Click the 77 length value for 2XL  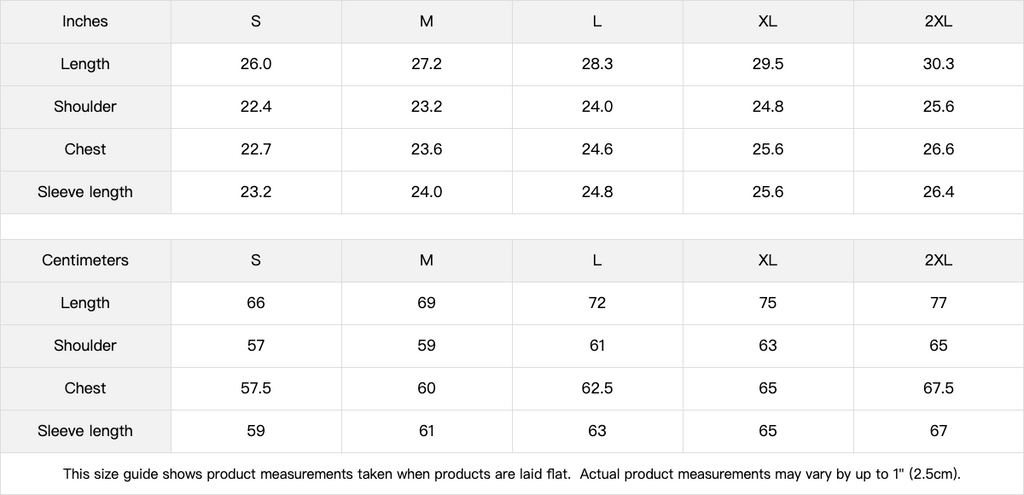pyautogui.click(x=938, y=303)
